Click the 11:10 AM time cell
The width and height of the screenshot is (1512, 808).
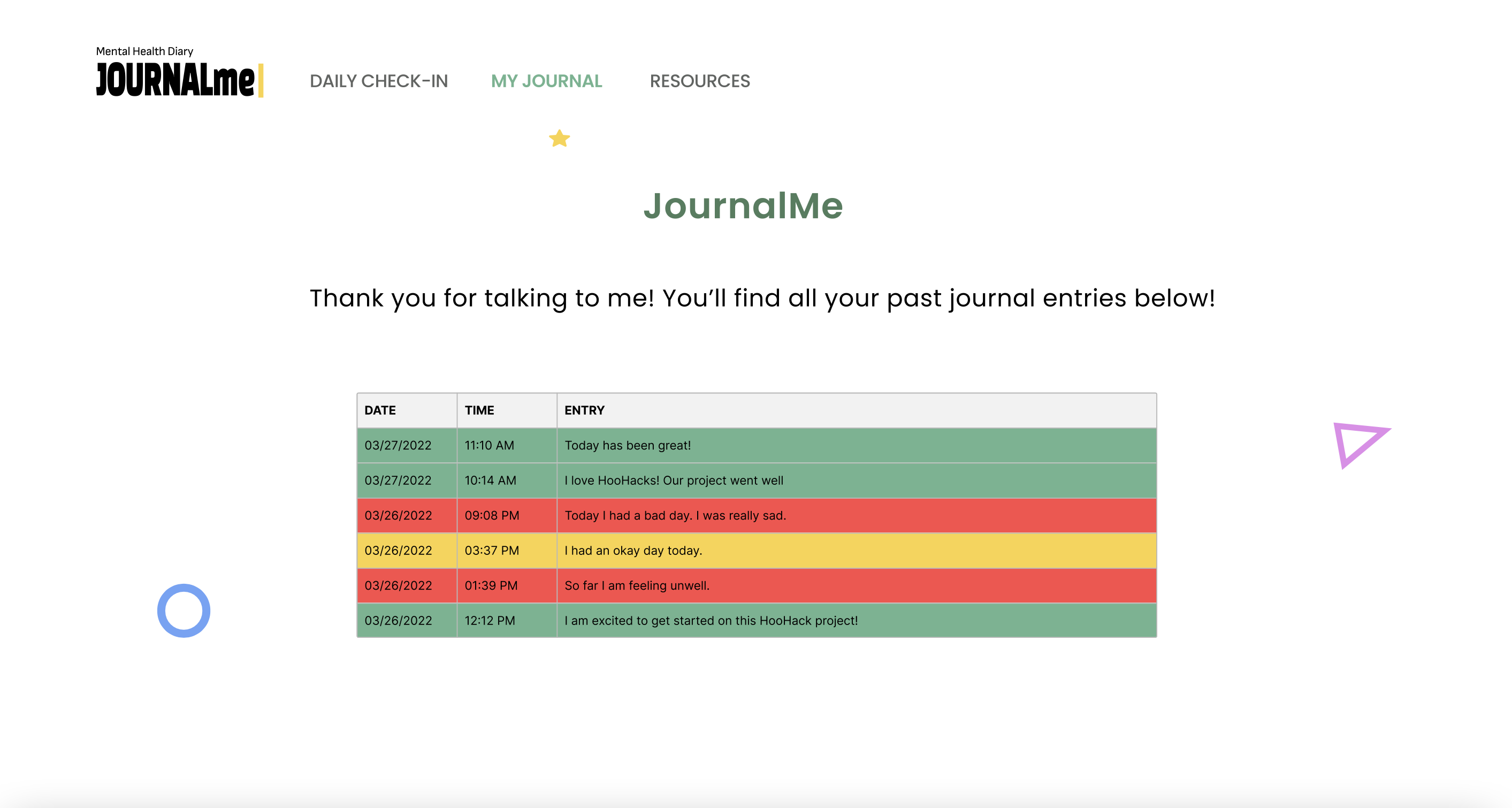coord(490,446)
